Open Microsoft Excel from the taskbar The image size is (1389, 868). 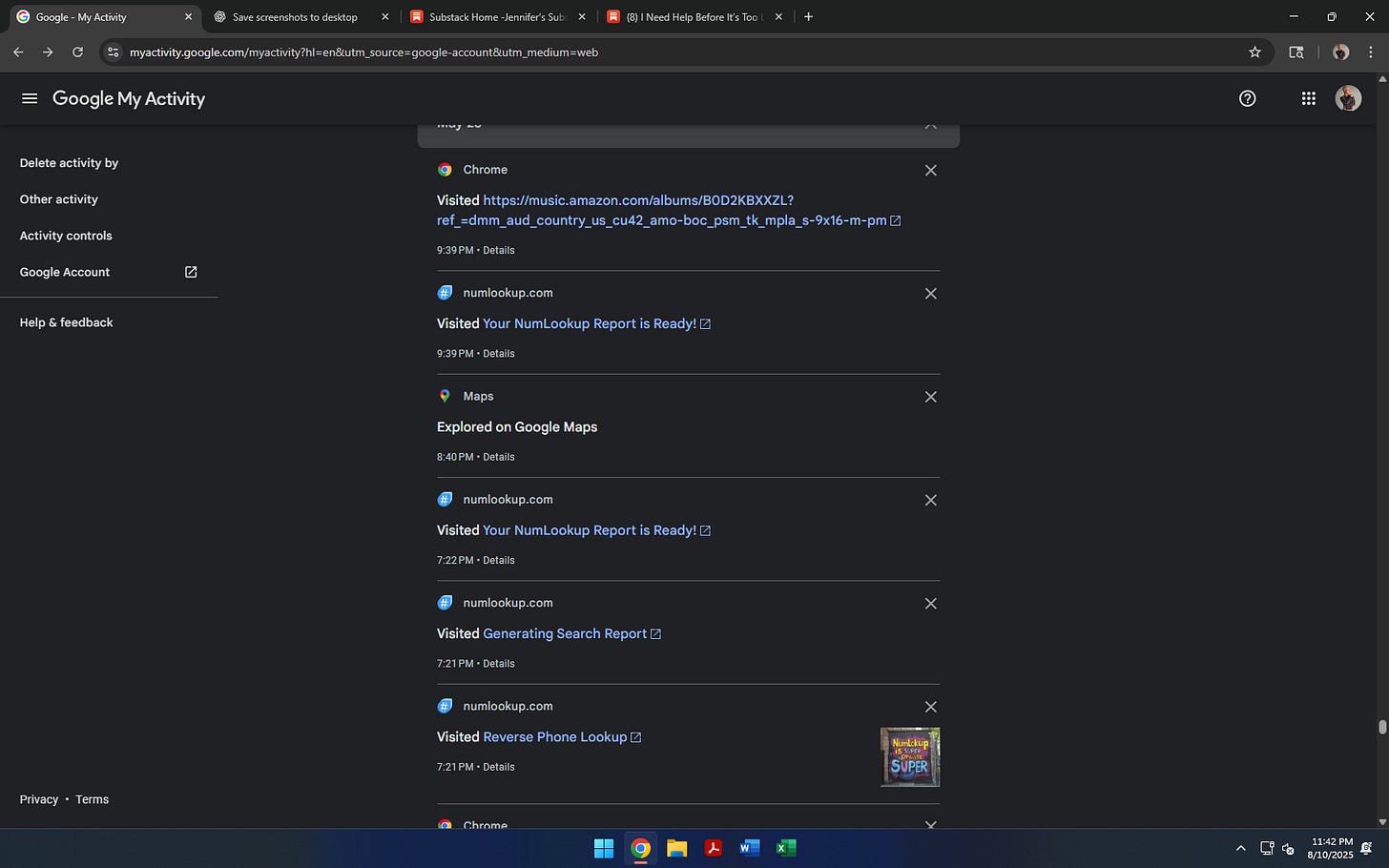click(786, 848)
